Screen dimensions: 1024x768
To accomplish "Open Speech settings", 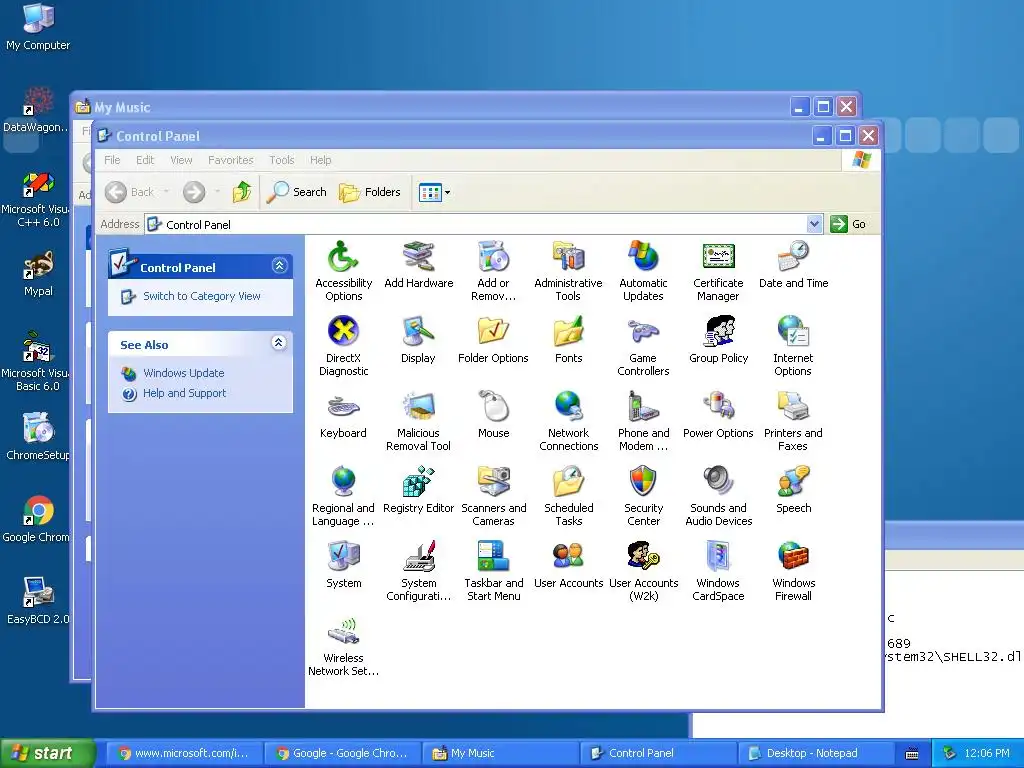I will click(793, 490).
